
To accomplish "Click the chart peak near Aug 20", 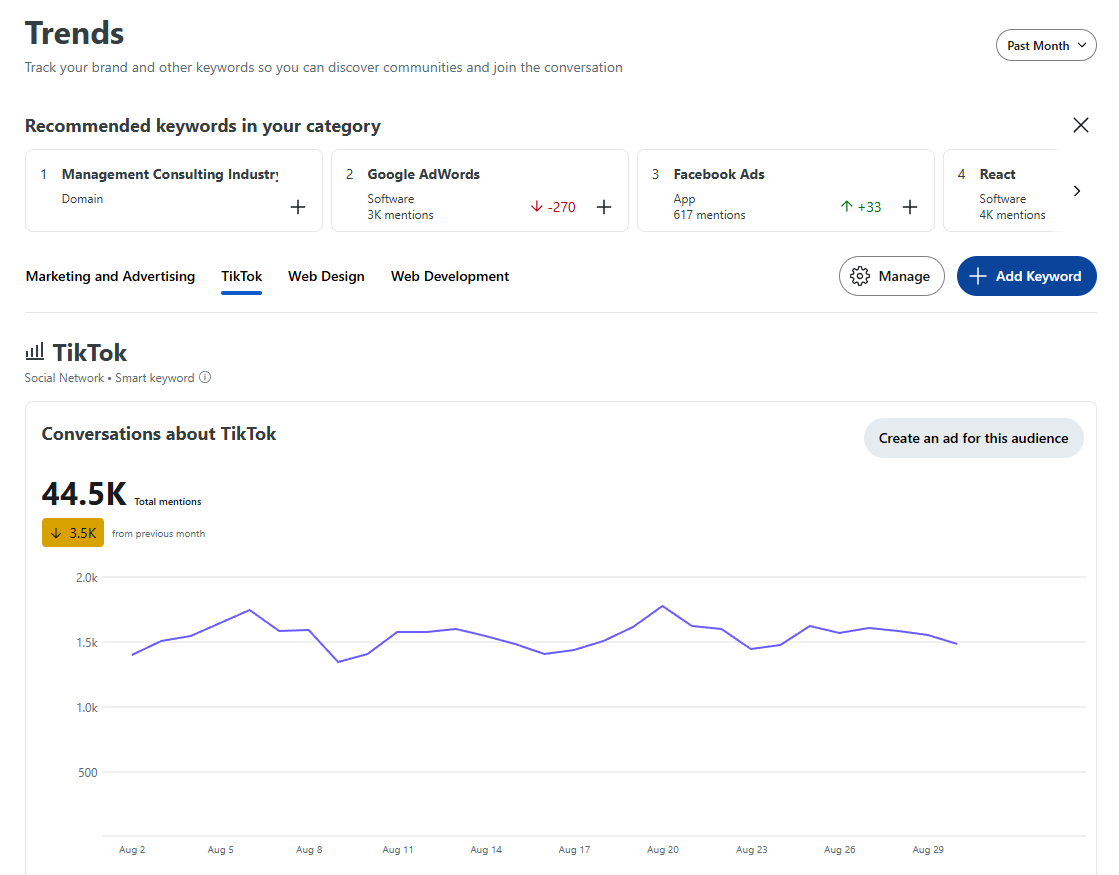I will [x=662, y=606].
